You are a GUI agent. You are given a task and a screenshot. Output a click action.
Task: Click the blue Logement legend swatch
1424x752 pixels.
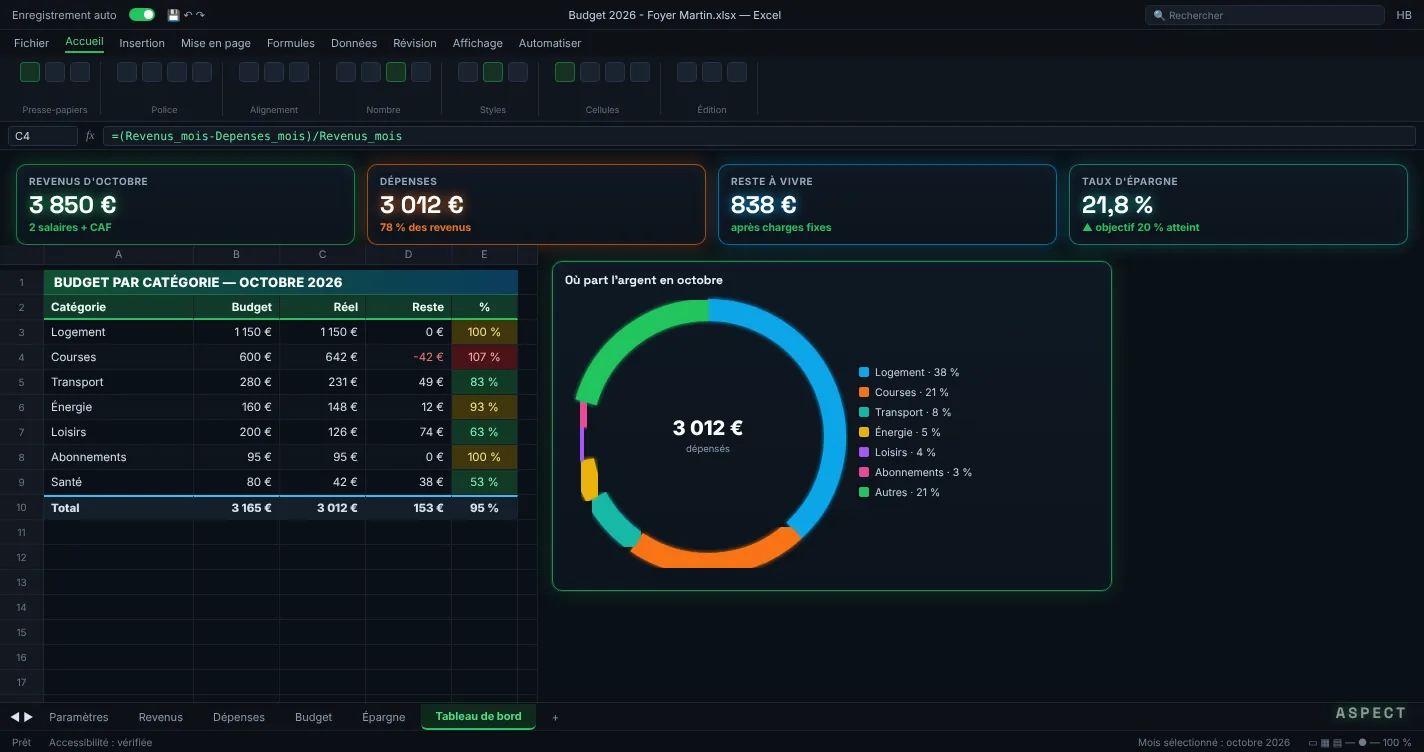click(x=864, y=372)
